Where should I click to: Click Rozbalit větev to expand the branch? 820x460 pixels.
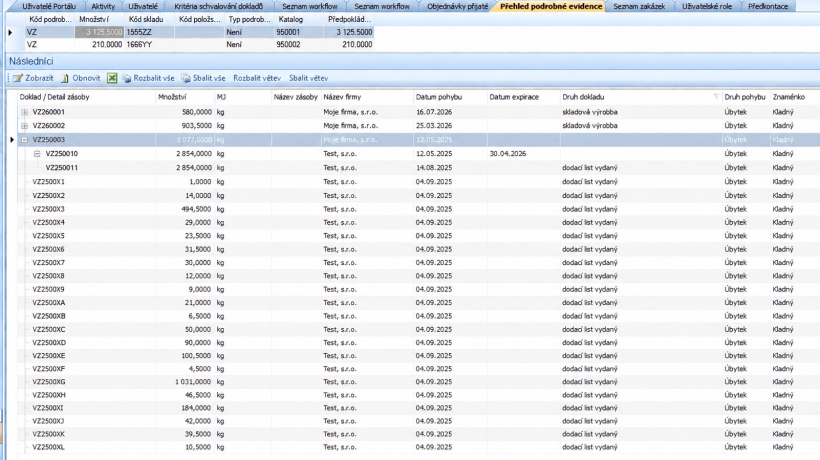(x=257, y=78)
